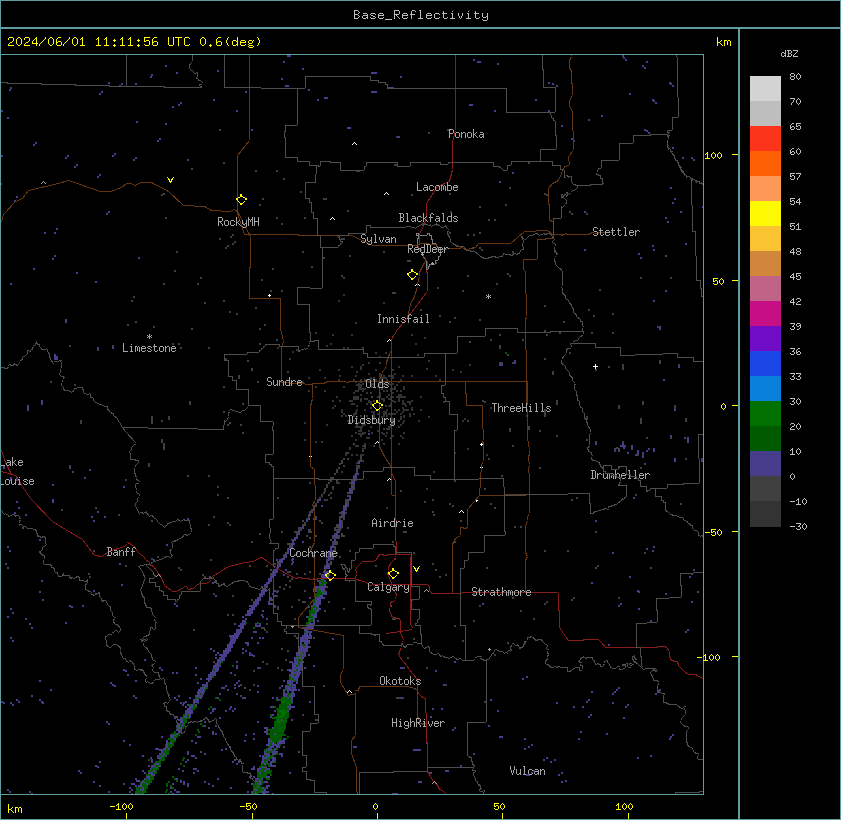The width and height of the screenshot is (841, 820).
Task: Click the green radar echo southwest of Okotoks
Action: 281,719
